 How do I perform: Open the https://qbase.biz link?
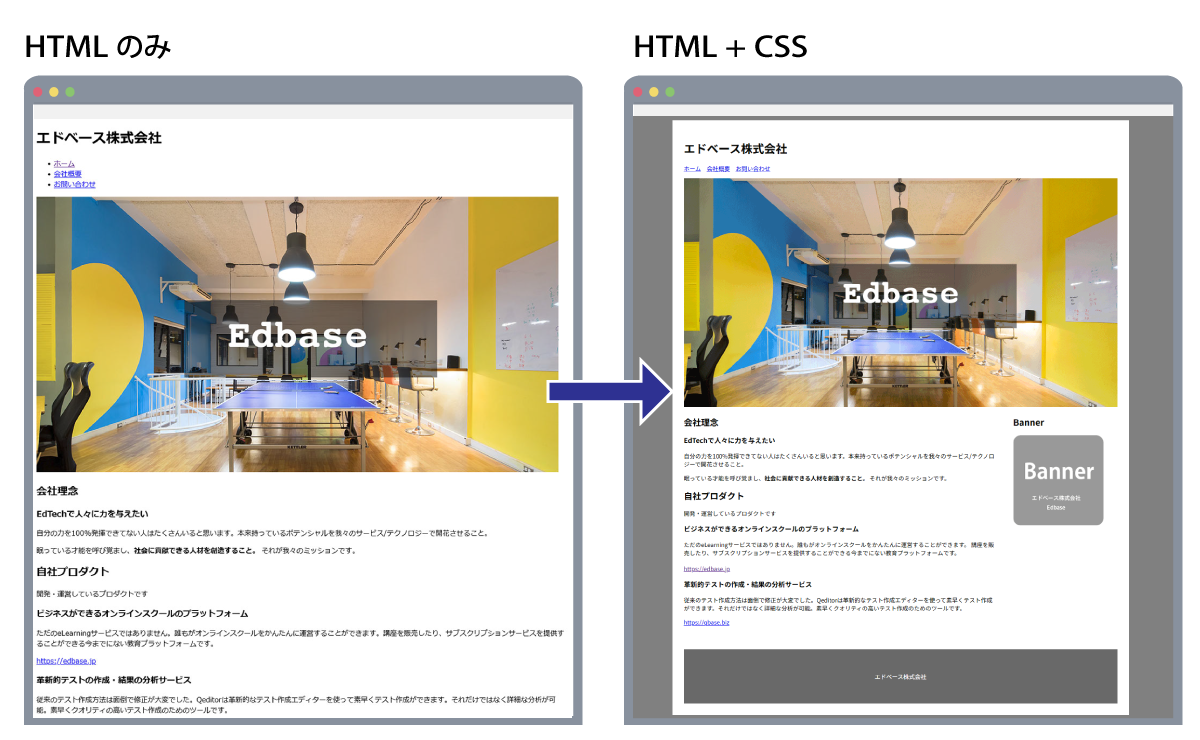point(706,622)
